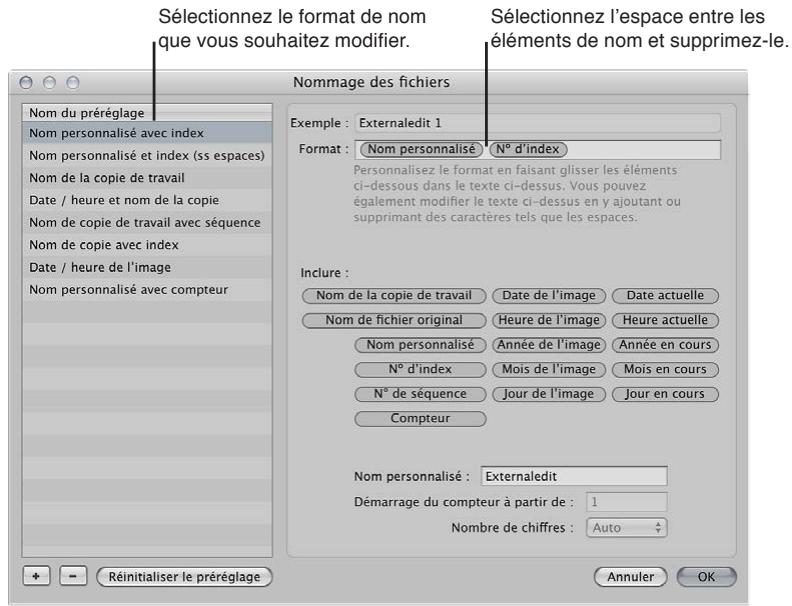
Task: Open the Nombre de chiffres Auto dropdown
Action: 626,528
